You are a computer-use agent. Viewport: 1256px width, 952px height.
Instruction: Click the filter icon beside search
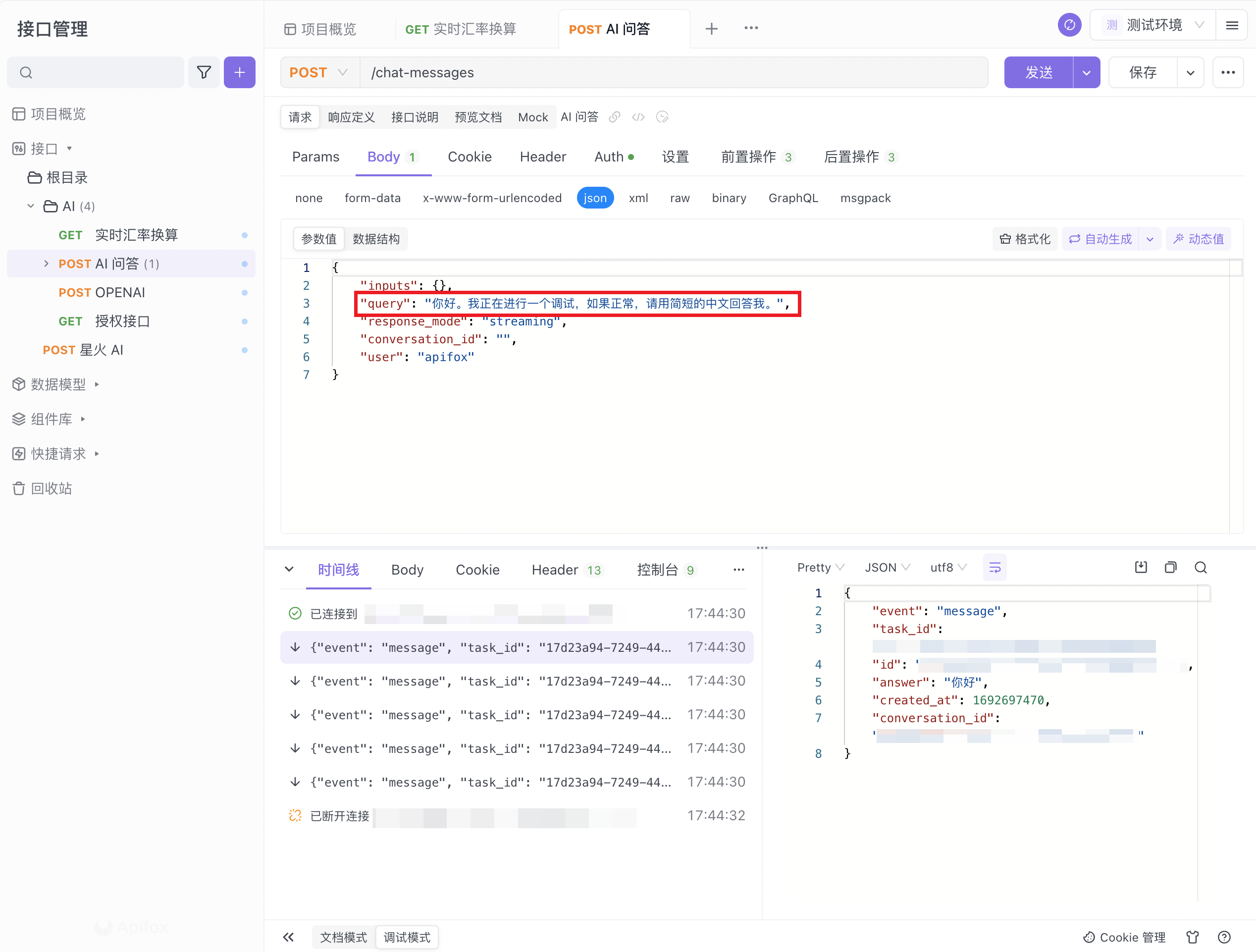pyautogui.click(x=204, y=72)
